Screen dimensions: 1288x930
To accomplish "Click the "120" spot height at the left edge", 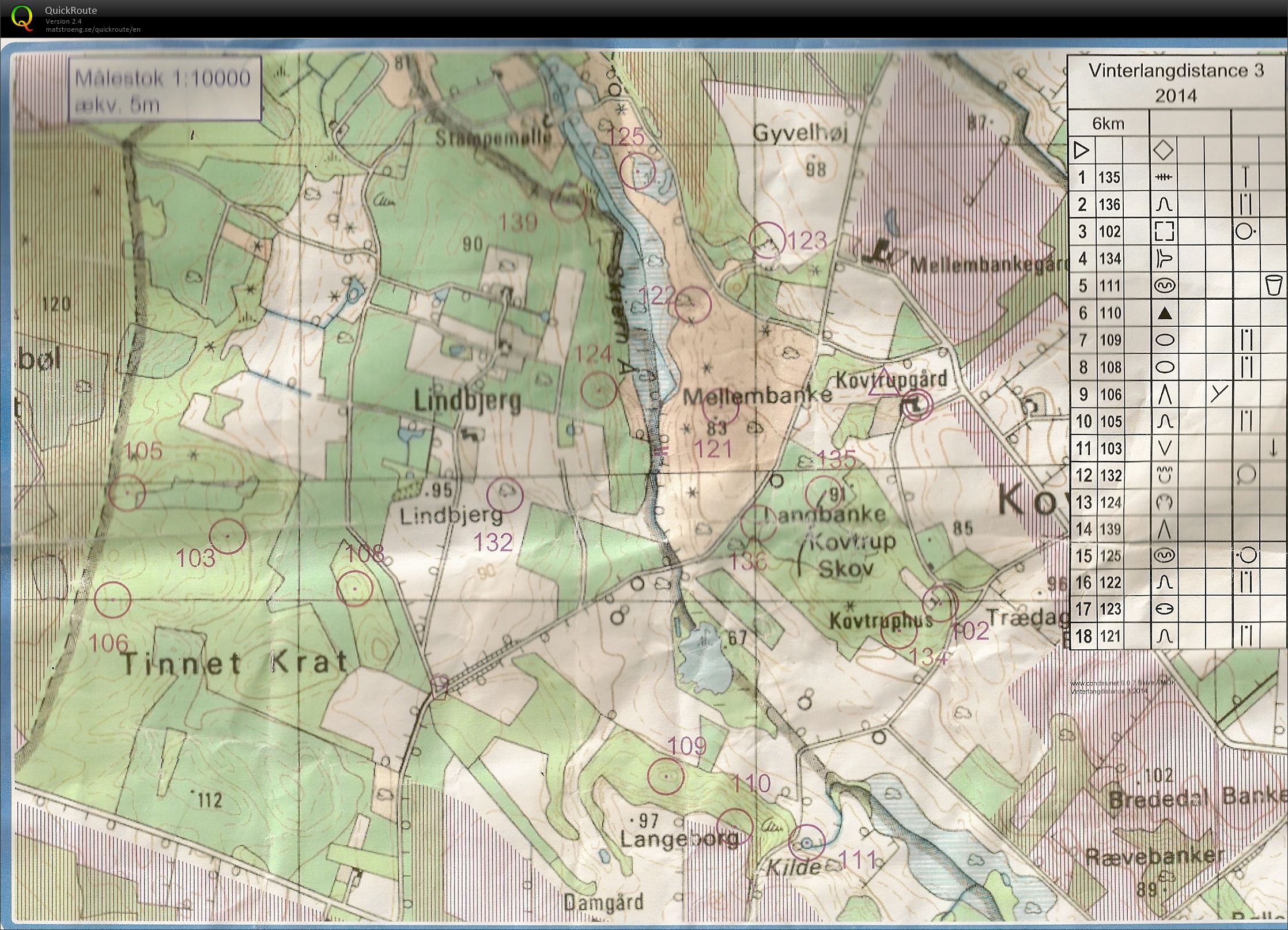I will coord(56,304).
